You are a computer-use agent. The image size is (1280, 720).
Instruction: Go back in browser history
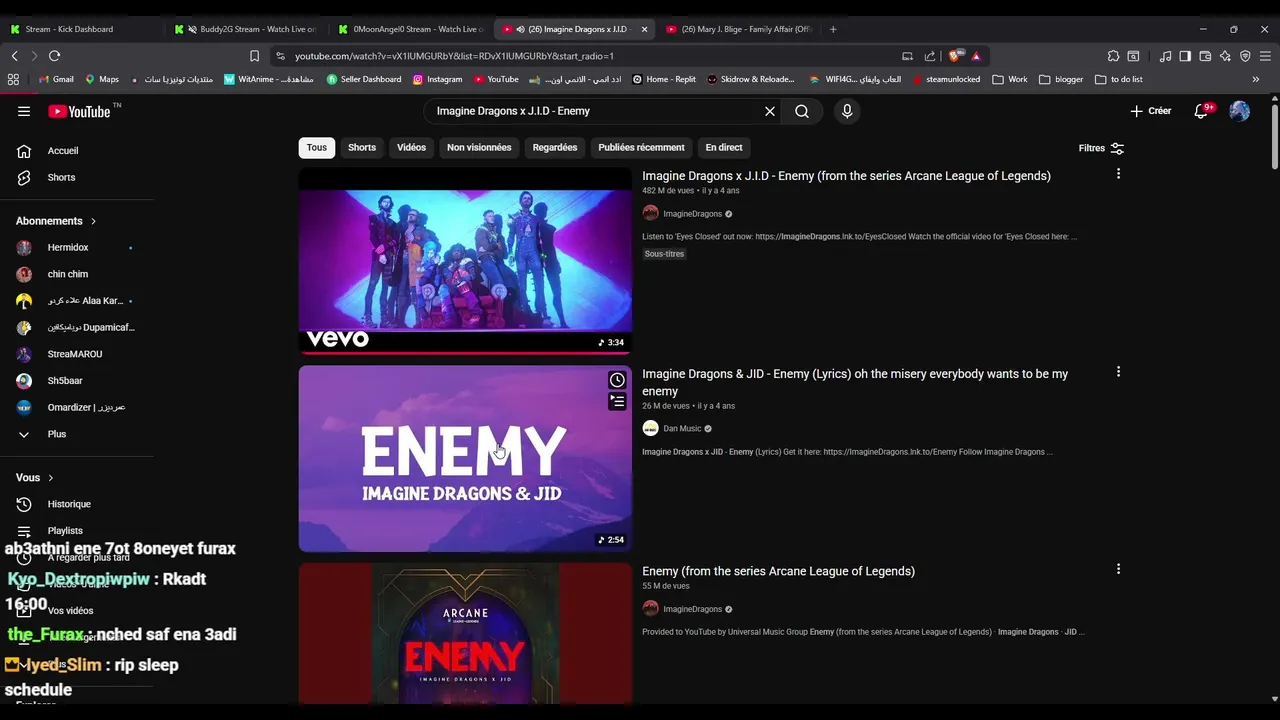coord(14,56)
